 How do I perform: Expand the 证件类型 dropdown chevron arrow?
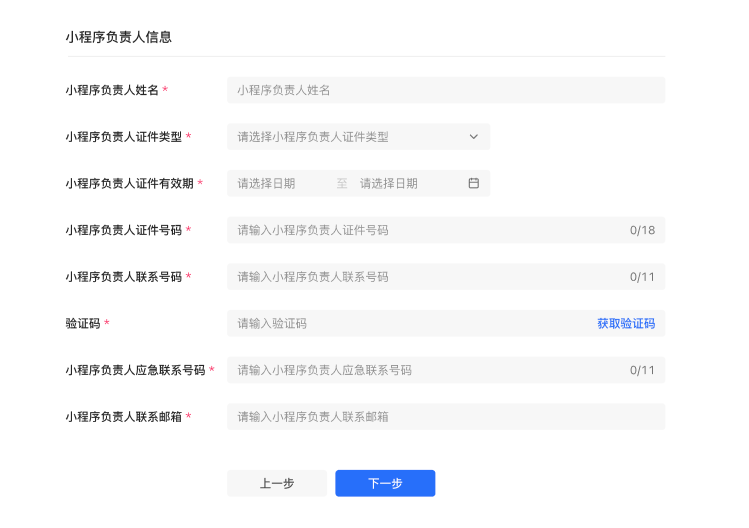474,137
